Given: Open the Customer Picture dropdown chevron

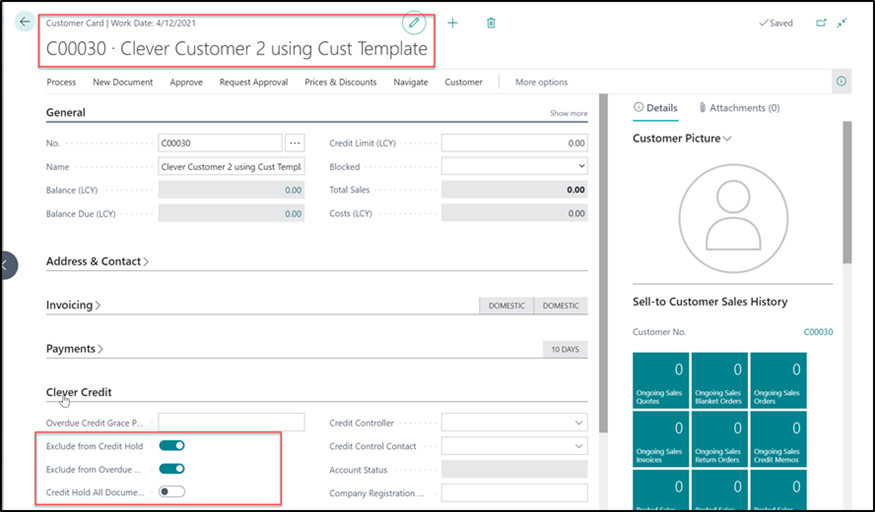Looking at the screenshot, I should [x=727, y=138].
